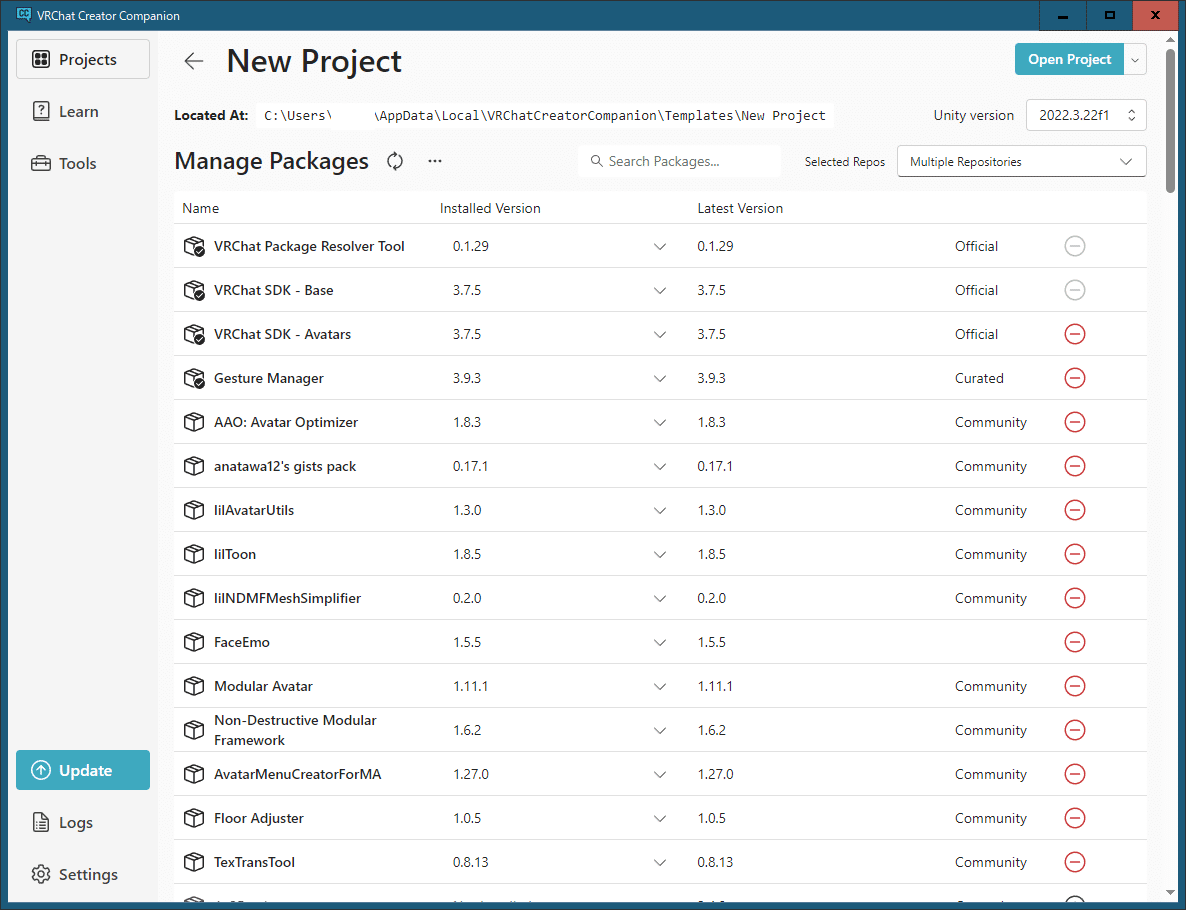The width and height of the screenshot is (1186, 910).
Task: Remove the lilToon package
Action: click(1075, 554)
